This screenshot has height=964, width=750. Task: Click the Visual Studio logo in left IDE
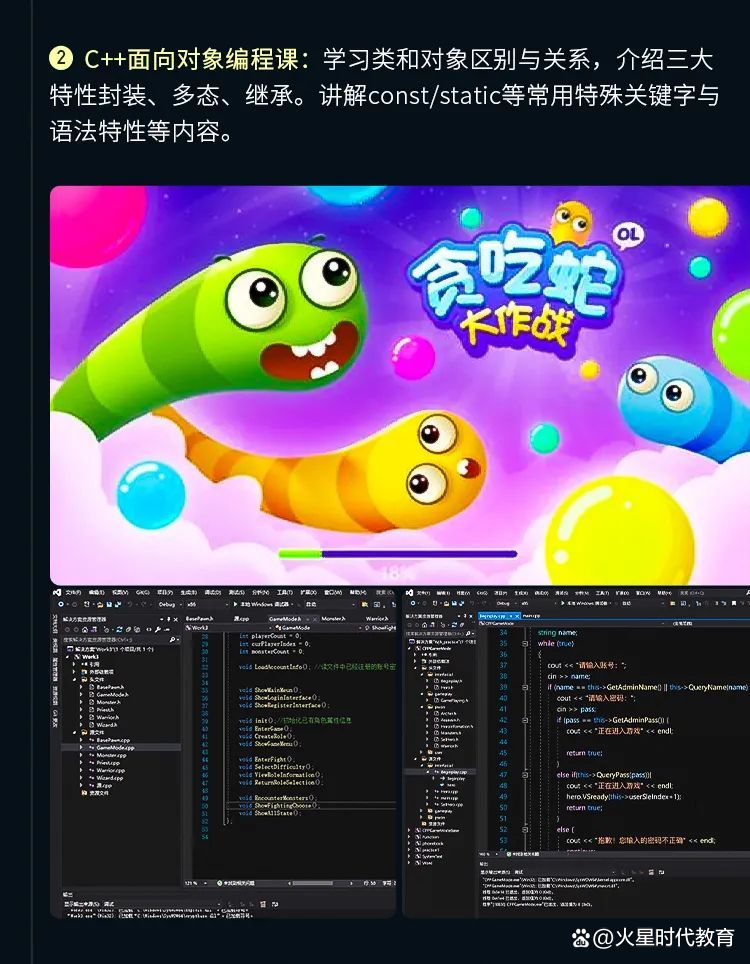[57, 592]
